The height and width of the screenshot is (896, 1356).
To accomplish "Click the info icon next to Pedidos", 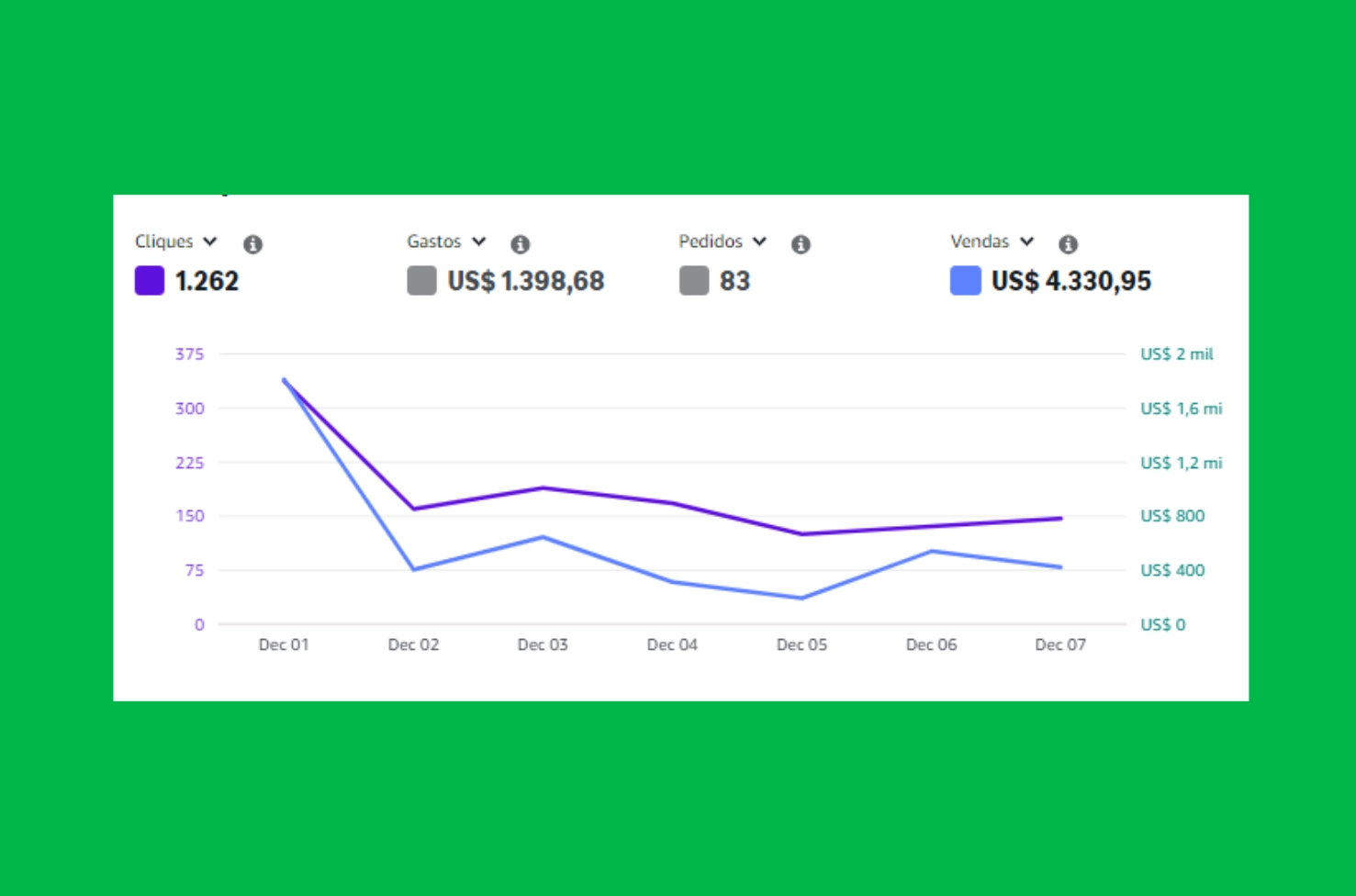I will [801, 244].
